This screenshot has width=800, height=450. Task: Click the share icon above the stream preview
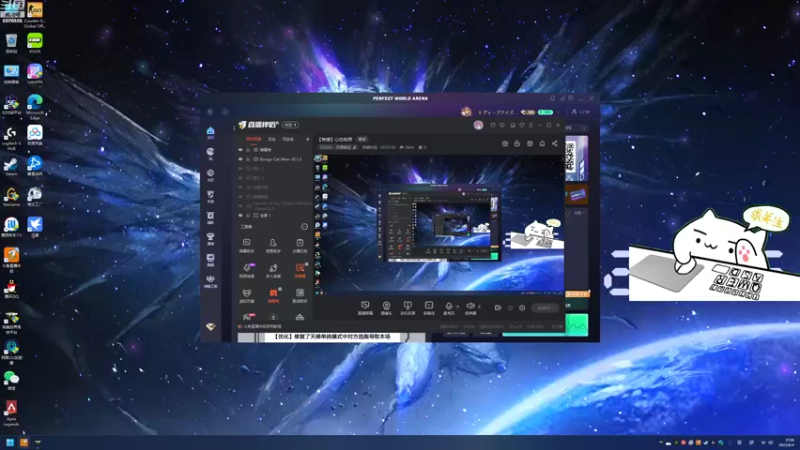(555, 144)
